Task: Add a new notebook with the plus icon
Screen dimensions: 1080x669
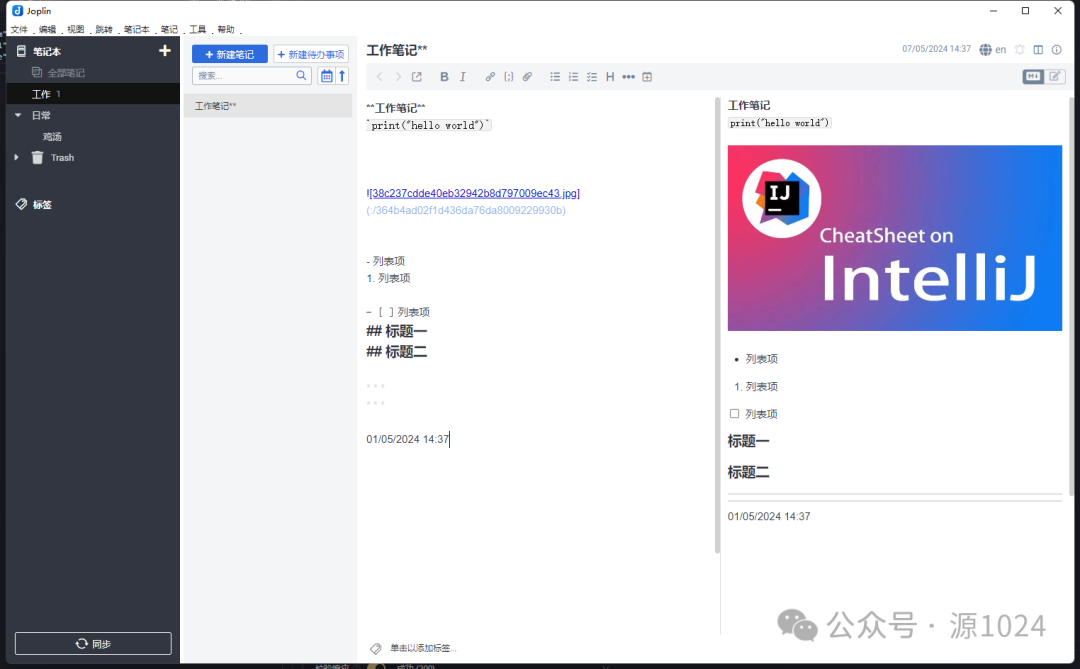Action: 165,50
